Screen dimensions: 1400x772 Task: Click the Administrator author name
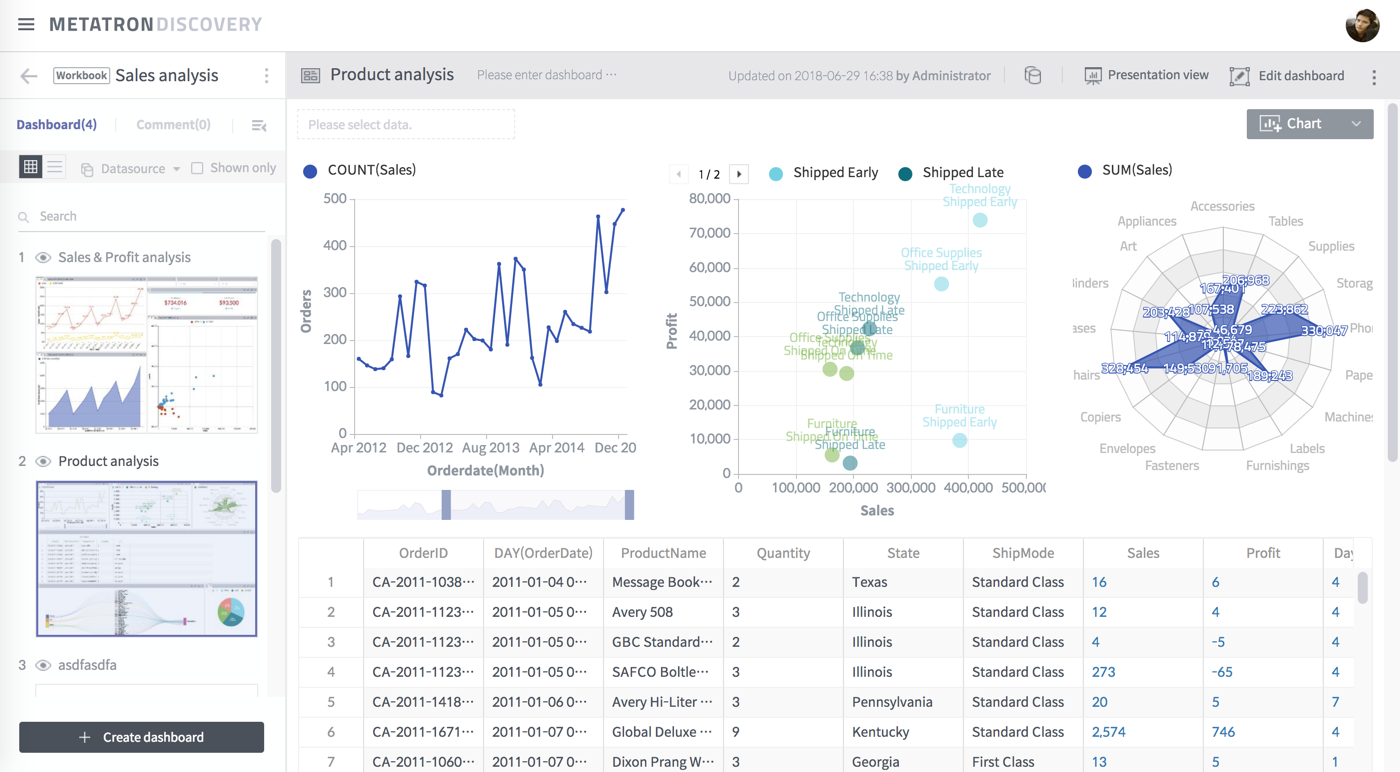click(x=952, y=75)
